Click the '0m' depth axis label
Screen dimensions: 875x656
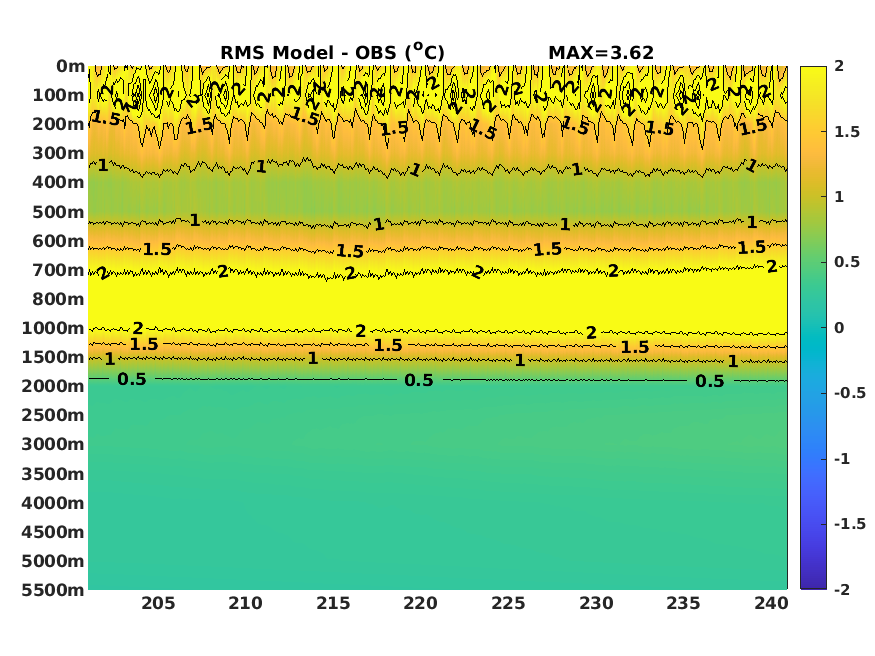70,66
